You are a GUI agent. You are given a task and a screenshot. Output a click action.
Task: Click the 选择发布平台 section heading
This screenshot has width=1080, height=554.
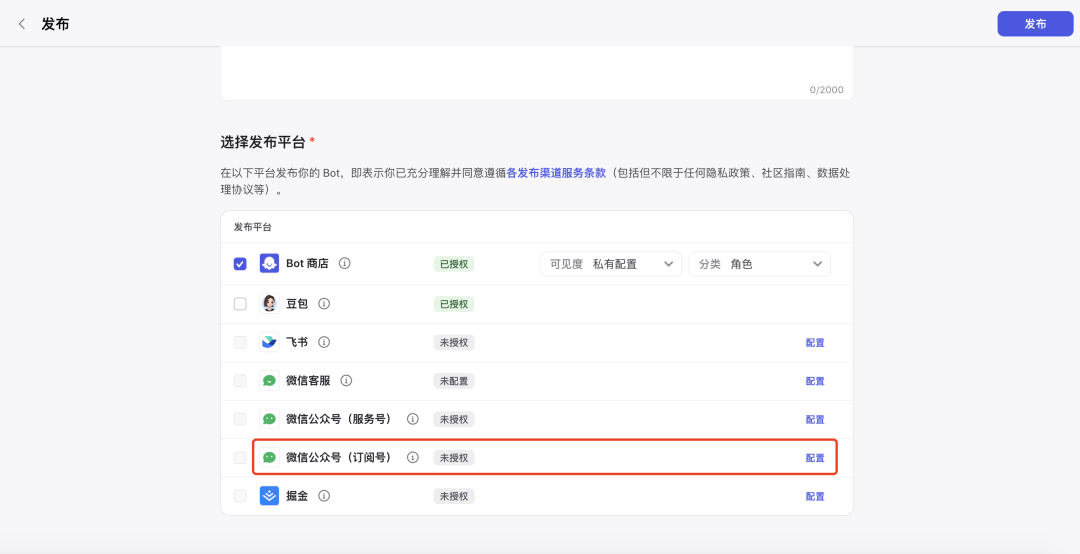(262, 142)
